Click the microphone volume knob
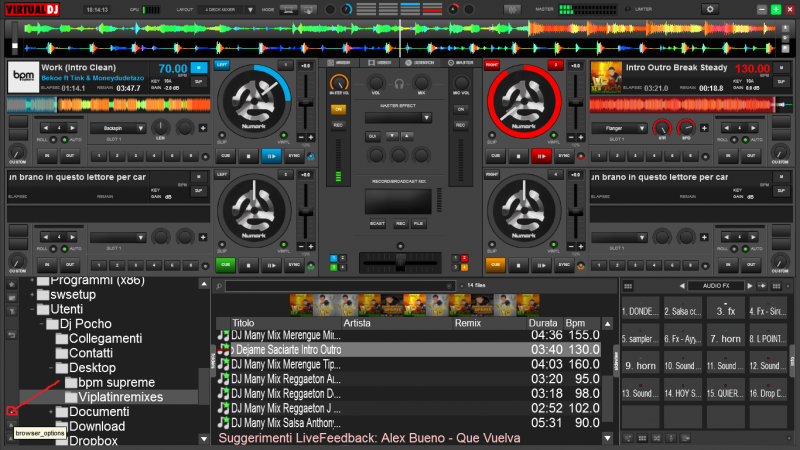Screen dimensions: 800x450 click(x=461, y=83)
